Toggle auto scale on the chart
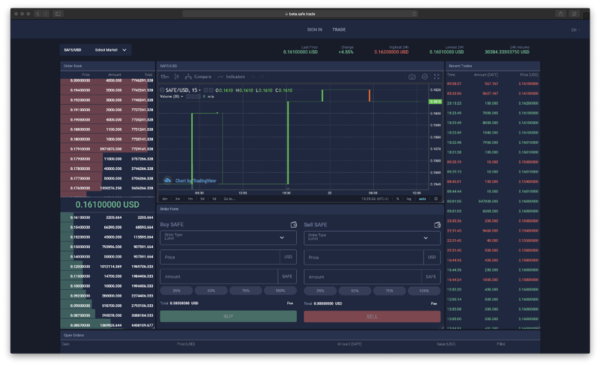Viewport: 600px width, 366px height. tap(422, 199)
